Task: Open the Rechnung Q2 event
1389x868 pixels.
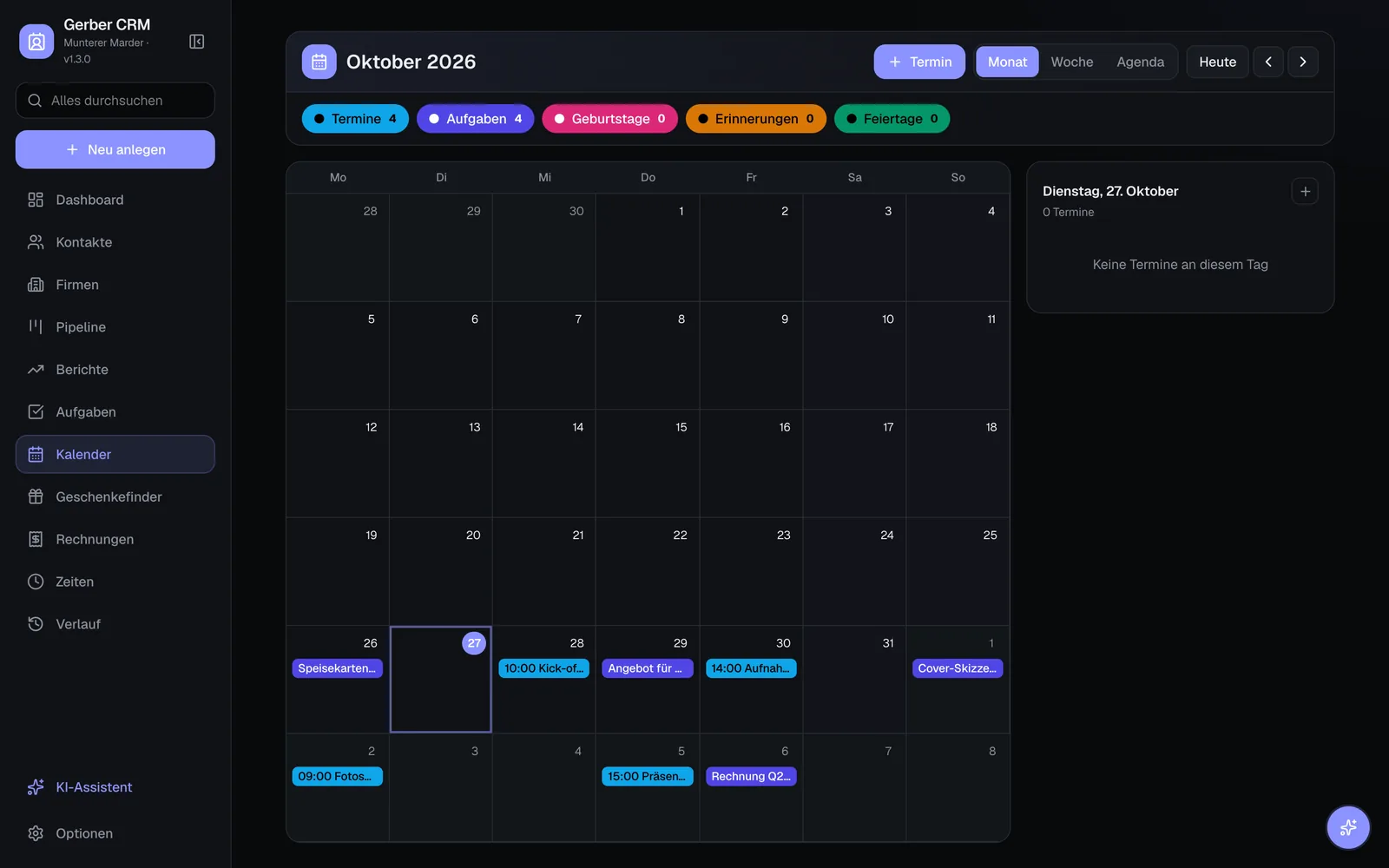Action: tap(751, 776)
